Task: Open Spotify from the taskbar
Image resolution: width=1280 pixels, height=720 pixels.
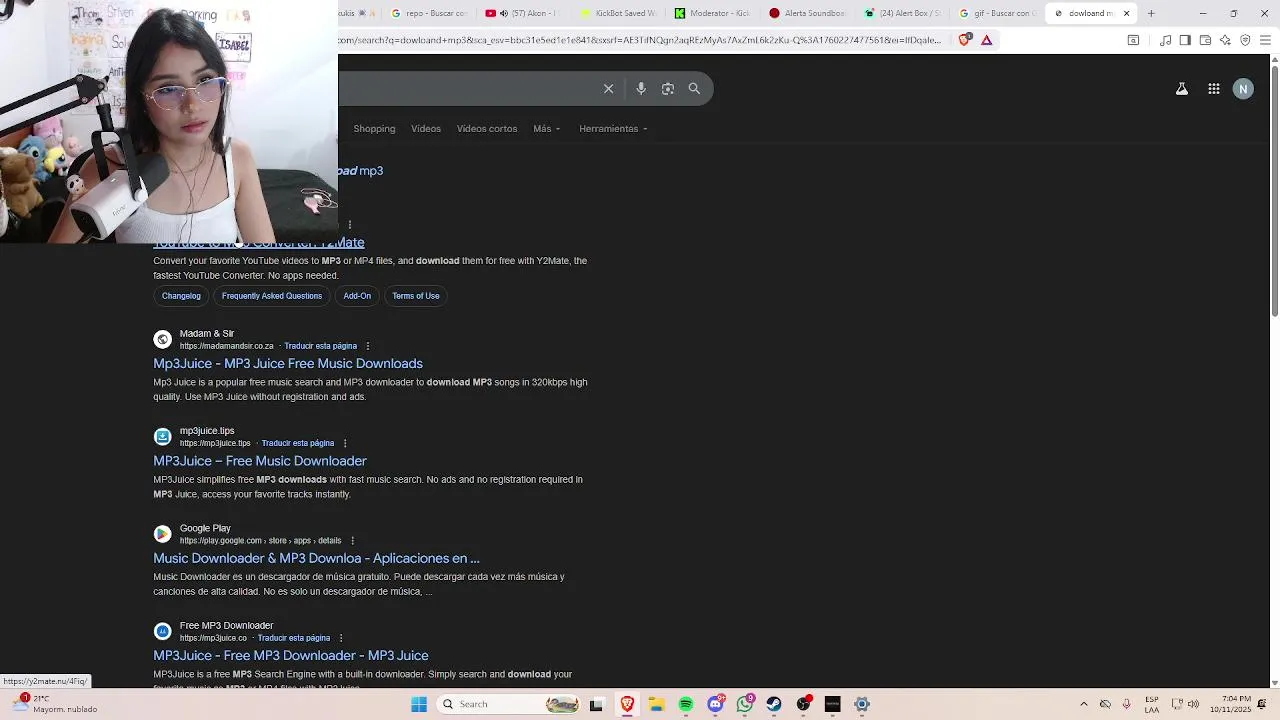Action: pyautogui.click(x=686, y=704)
